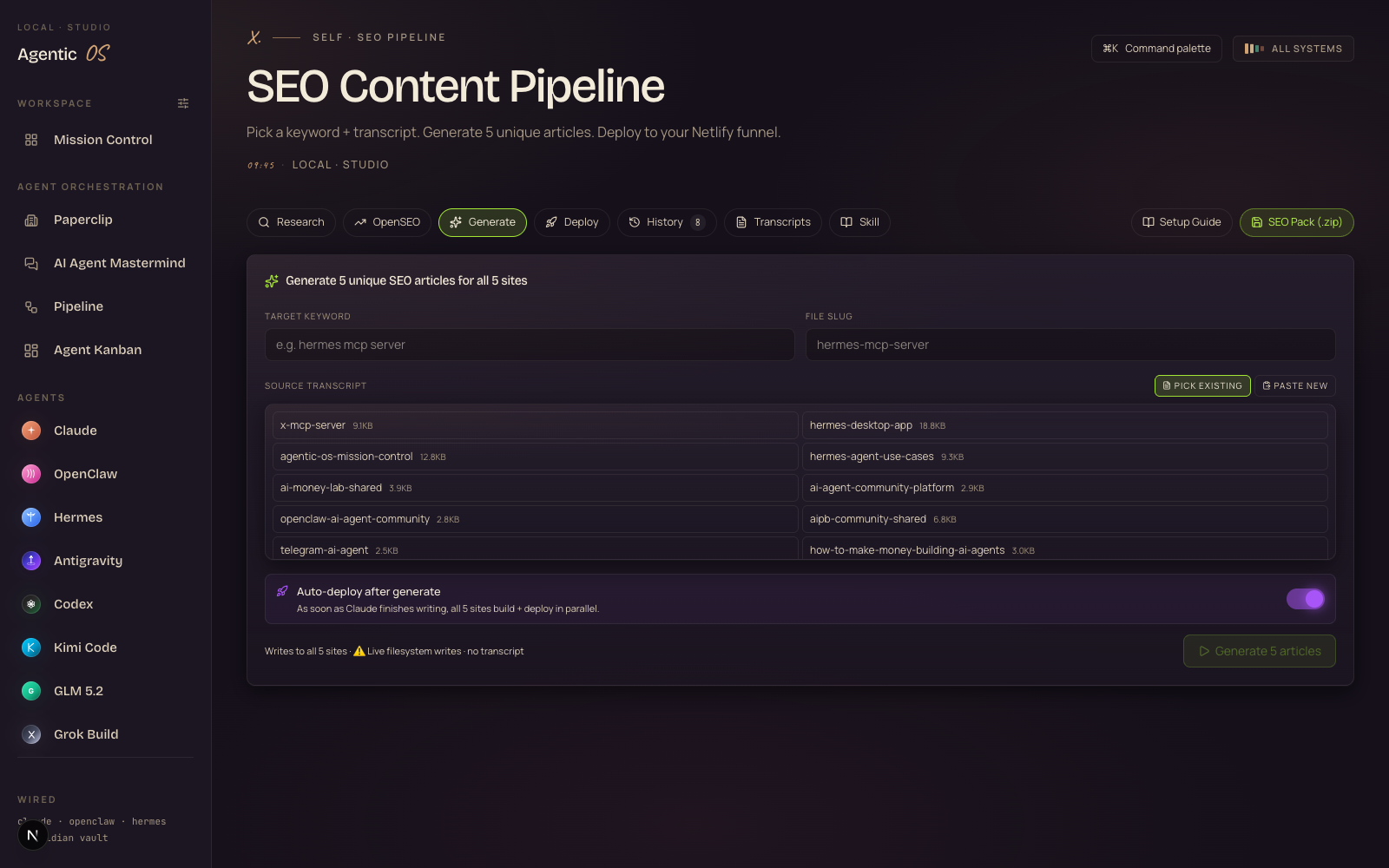Click the X logo above the title
The height and width of the screenshot is (868, 1389).
click(x=254, y=37)
